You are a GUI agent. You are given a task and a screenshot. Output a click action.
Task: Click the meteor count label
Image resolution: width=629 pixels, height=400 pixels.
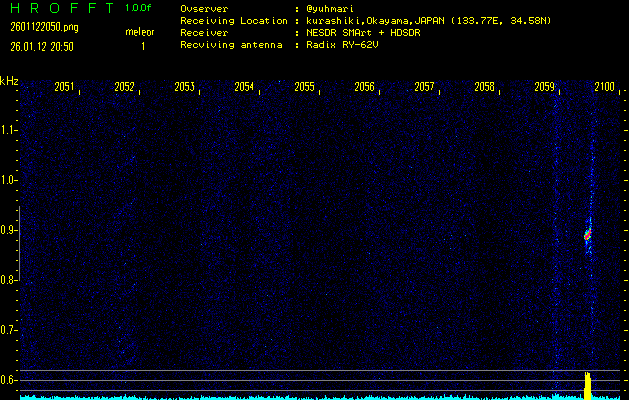point(139,33)
